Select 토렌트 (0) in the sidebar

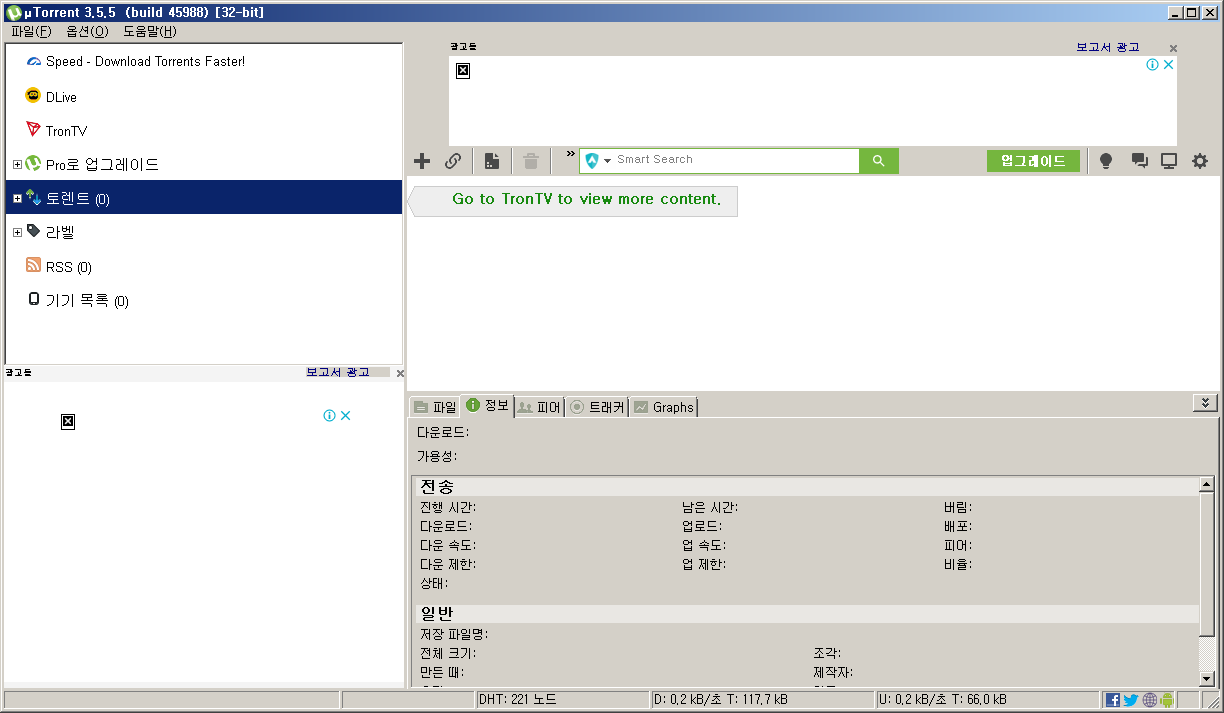[x=204, y=197]
